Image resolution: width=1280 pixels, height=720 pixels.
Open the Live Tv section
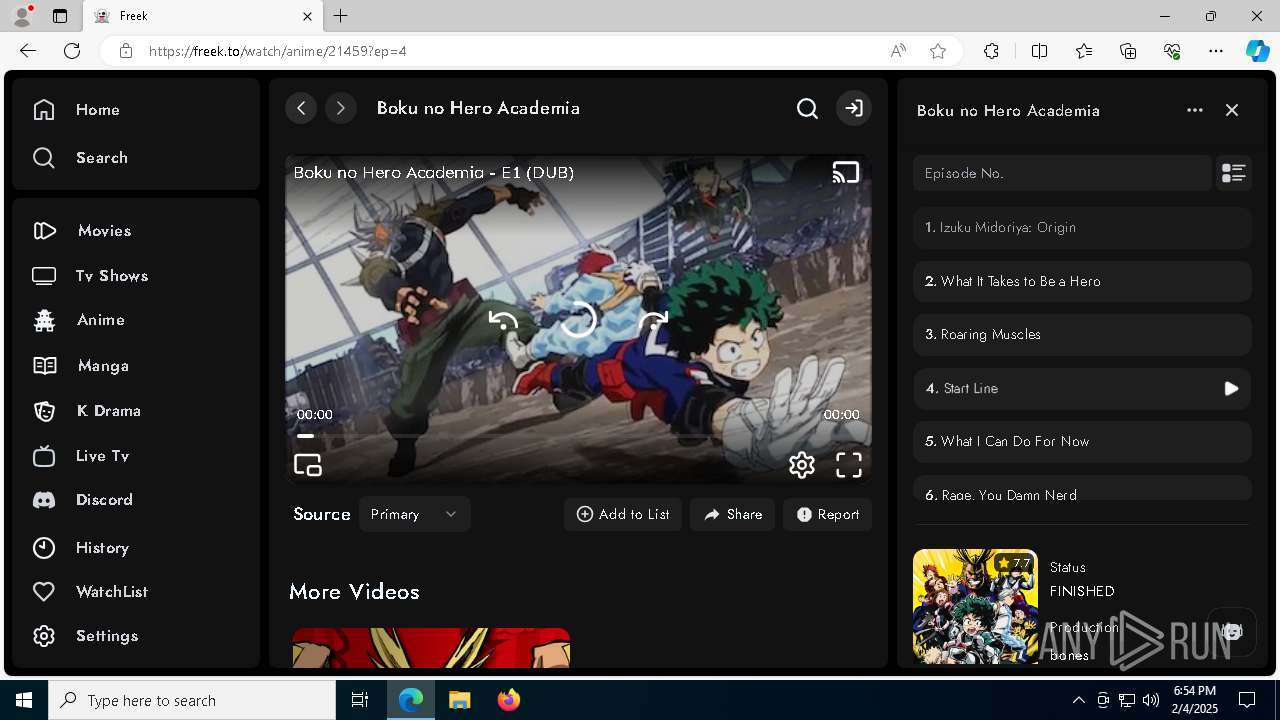pyautogui.click(x=80, y=456)
